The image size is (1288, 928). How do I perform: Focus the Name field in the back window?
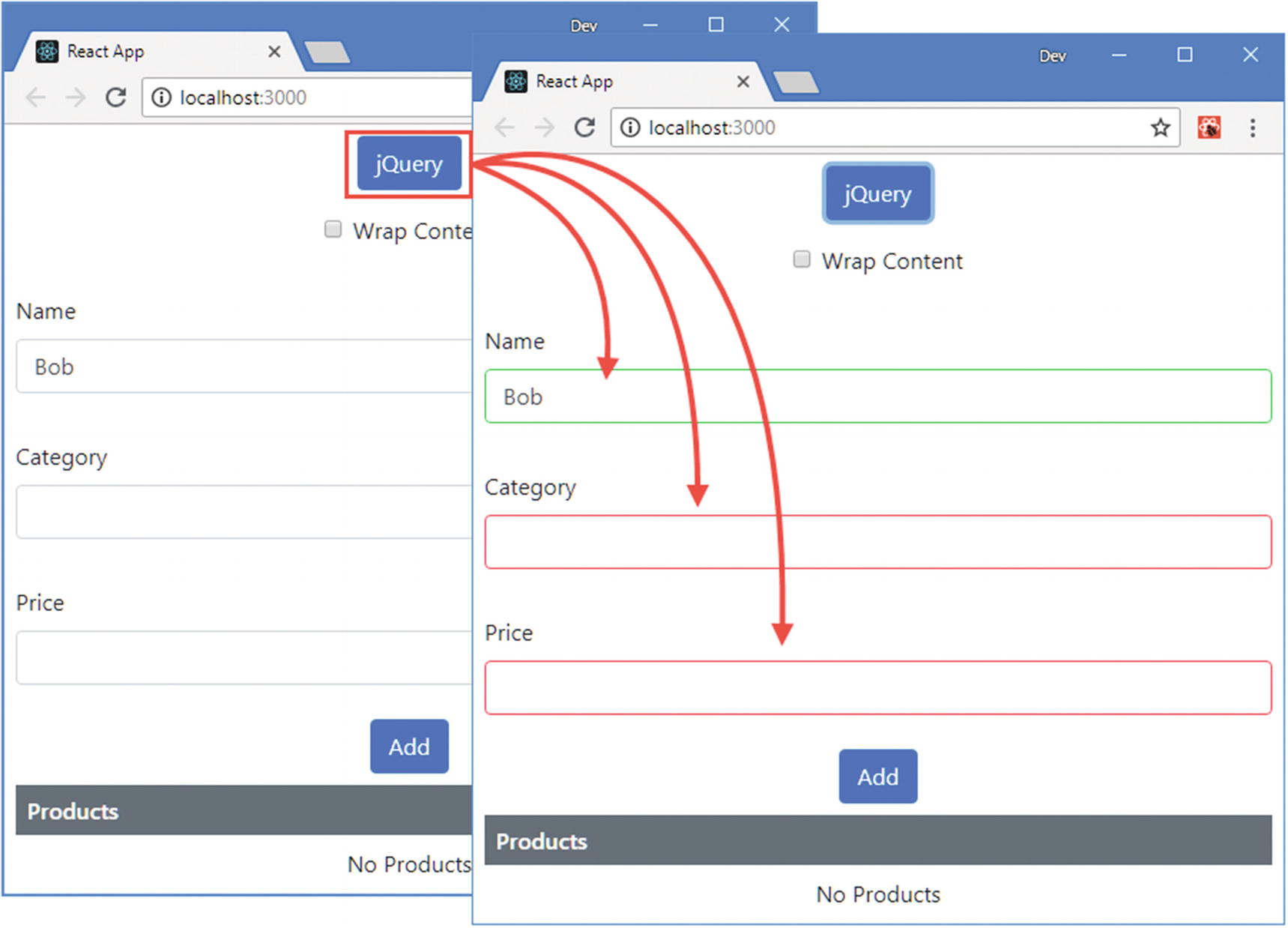[x=244, y=367]
